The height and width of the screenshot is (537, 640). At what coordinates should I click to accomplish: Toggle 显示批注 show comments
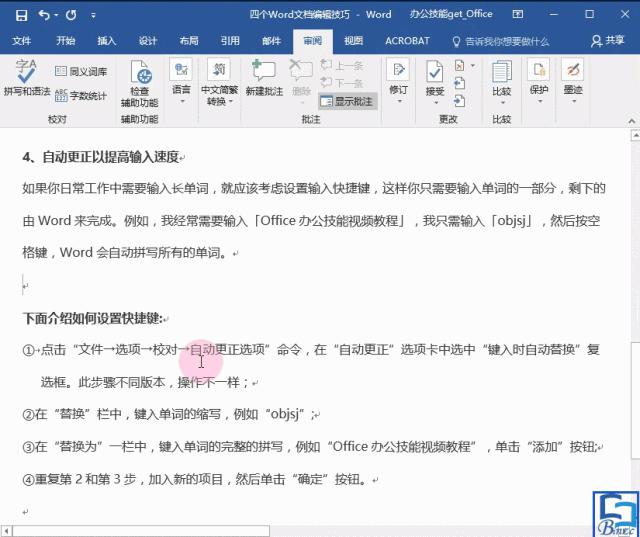[x=347, y=101]
